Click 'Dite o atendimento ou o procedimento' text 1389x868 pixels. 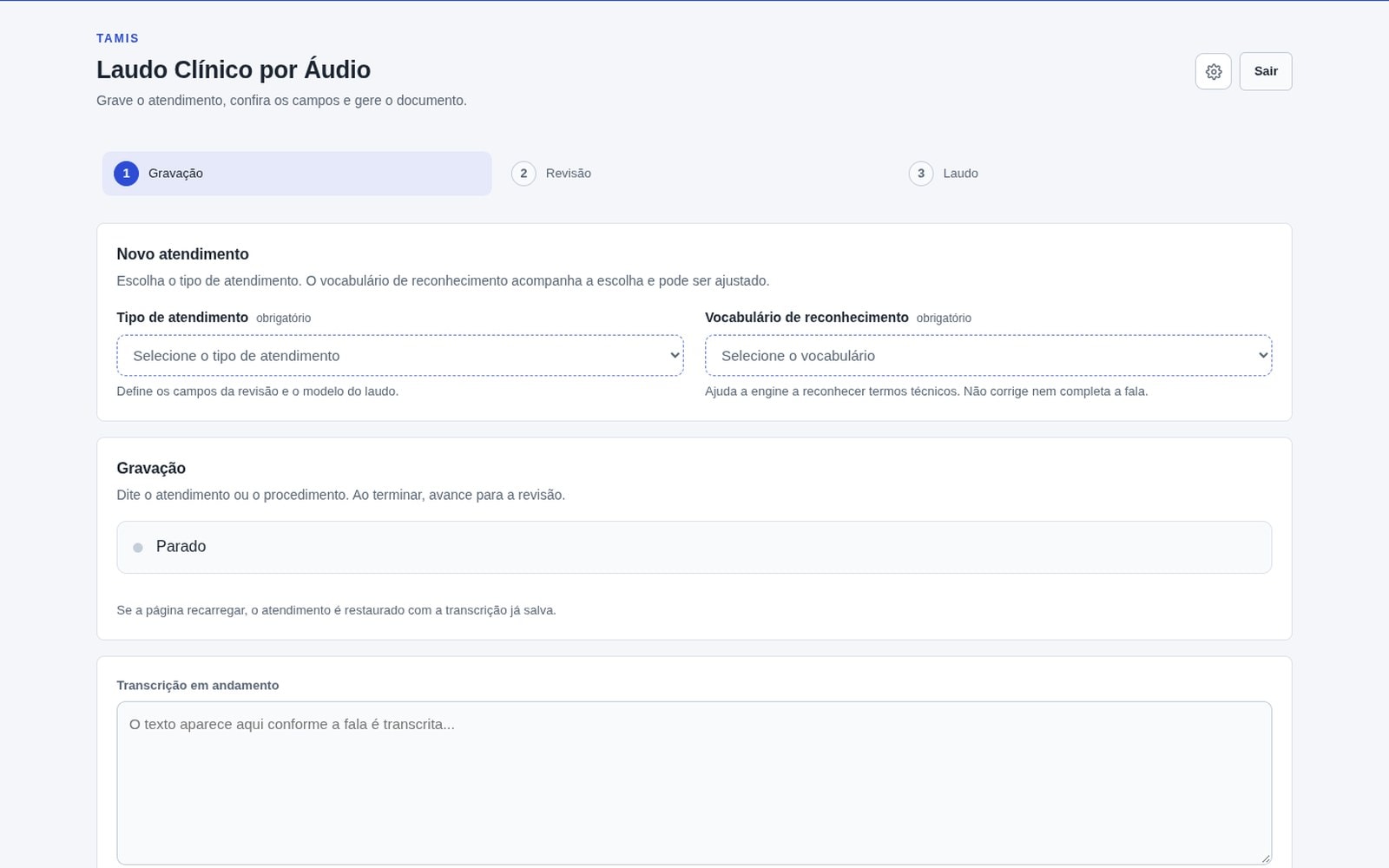(340, 495)
